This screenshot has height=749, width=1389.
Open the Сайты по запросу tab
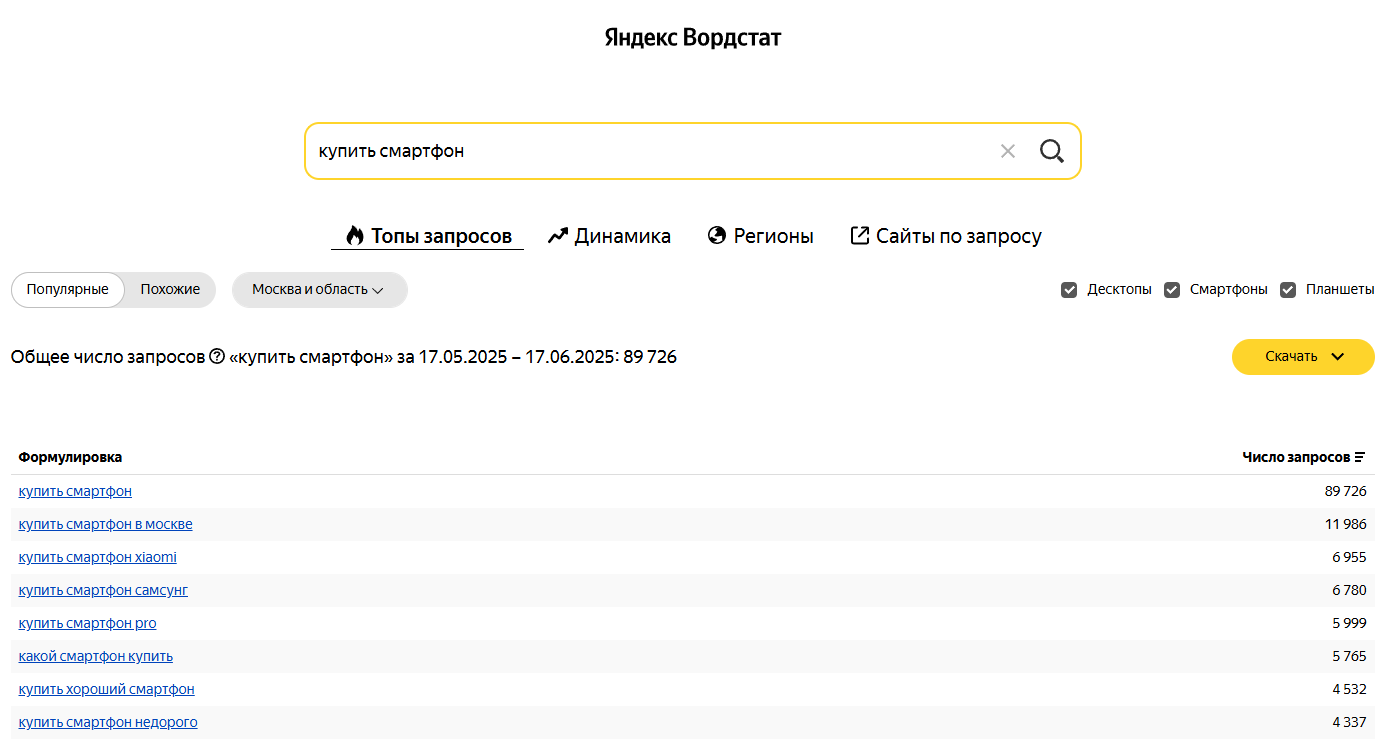(945, 237)
